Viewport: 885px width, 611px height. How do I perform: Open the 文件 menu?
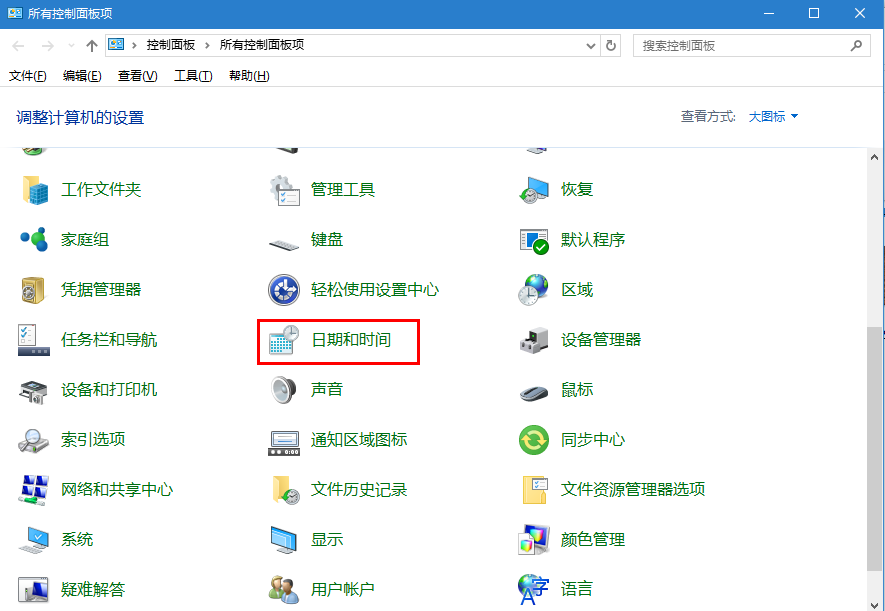[x=27, y=75]
